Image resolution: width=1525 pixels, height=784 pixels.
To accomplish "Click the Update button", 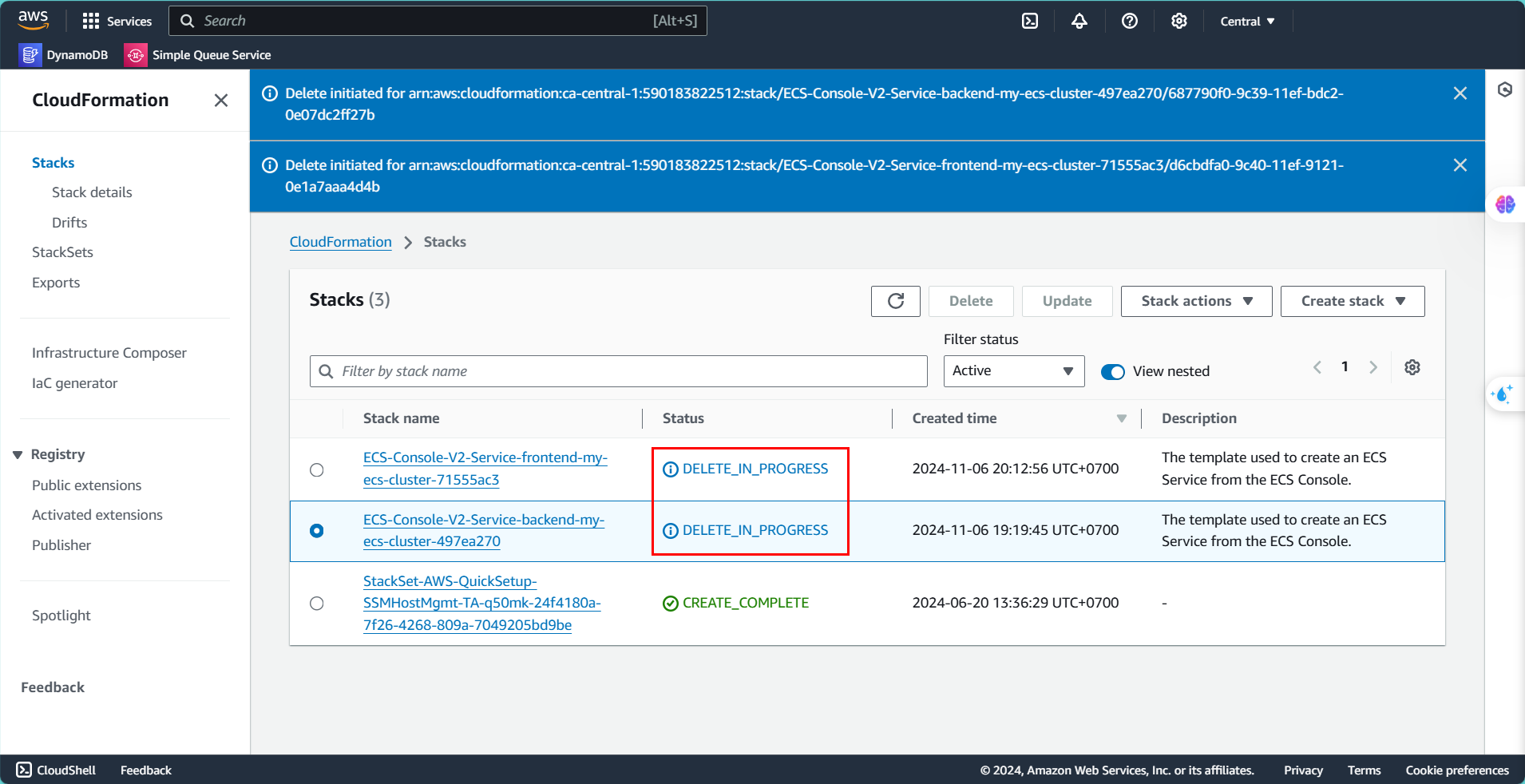I will coord(1067,301).
